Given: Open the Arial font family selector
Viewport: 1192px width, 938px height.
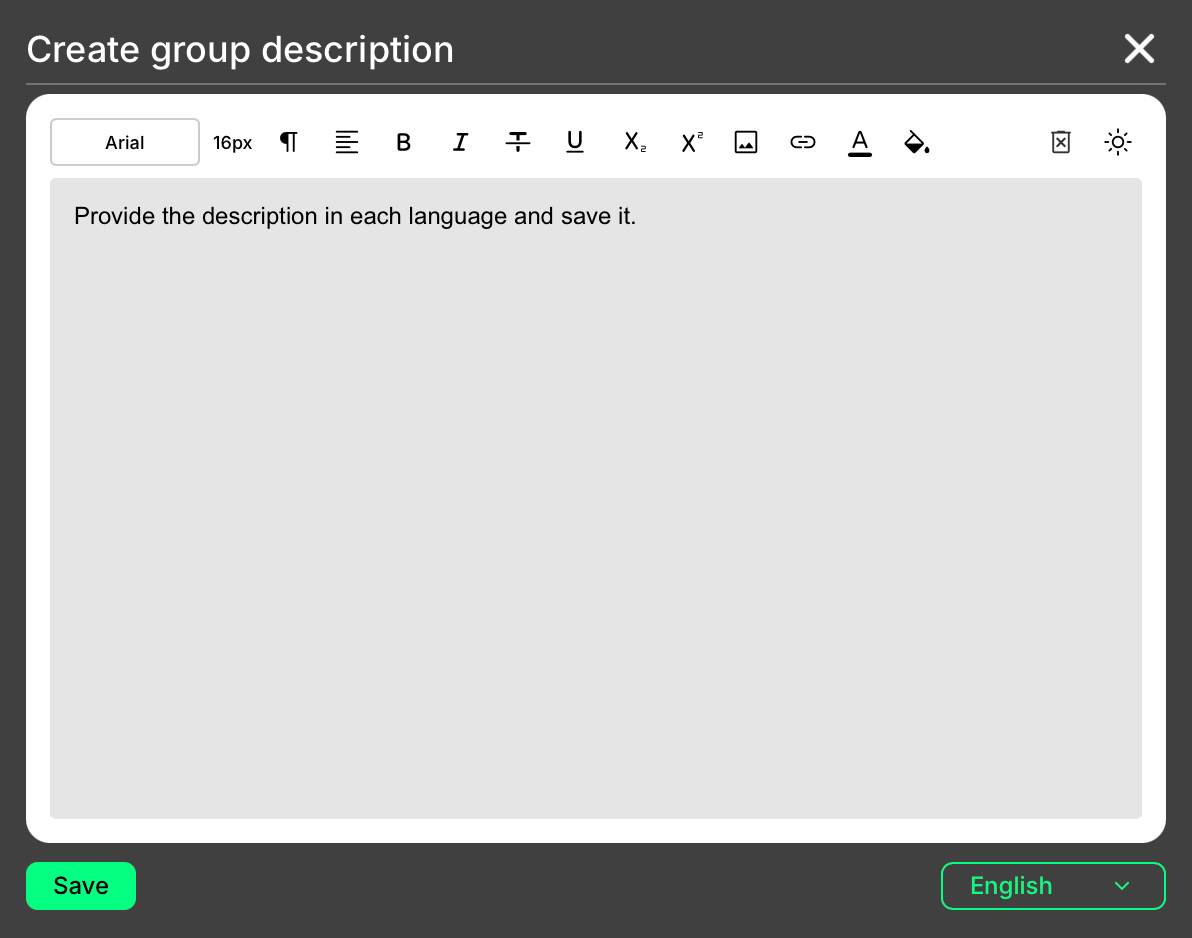Looking at the screenshot, I should click(125, 142).
